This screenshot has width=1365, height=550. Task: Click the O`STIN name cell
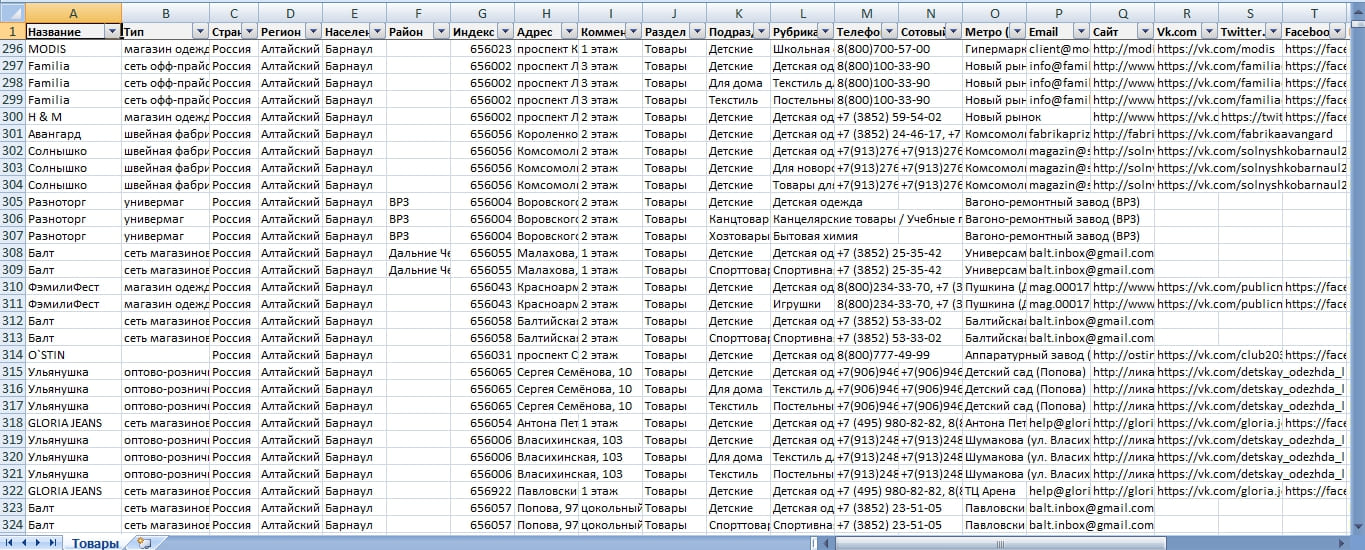[x=74, y=355]
